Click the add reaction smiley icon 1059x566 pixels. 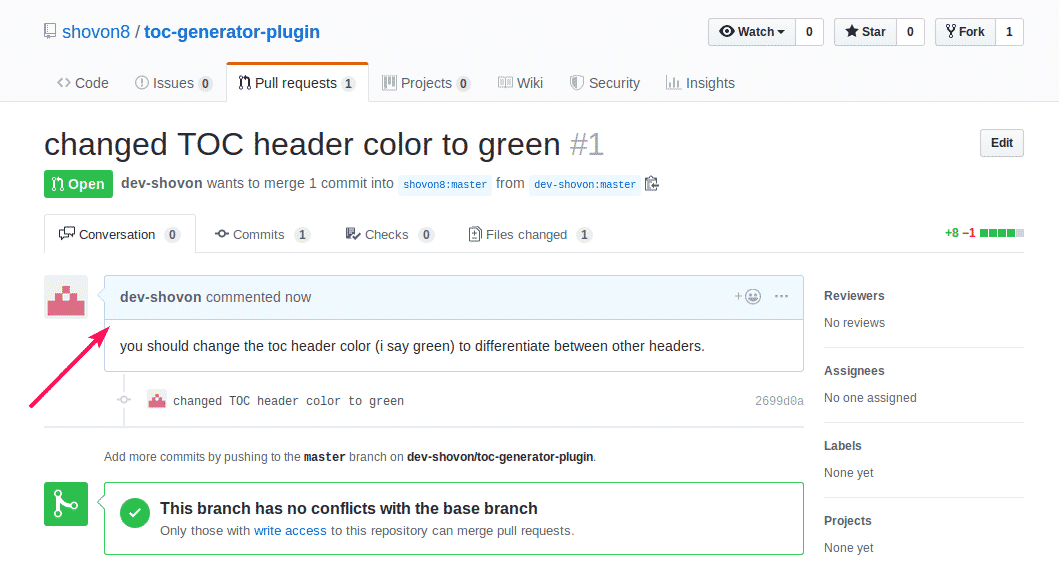pos(748,297)
